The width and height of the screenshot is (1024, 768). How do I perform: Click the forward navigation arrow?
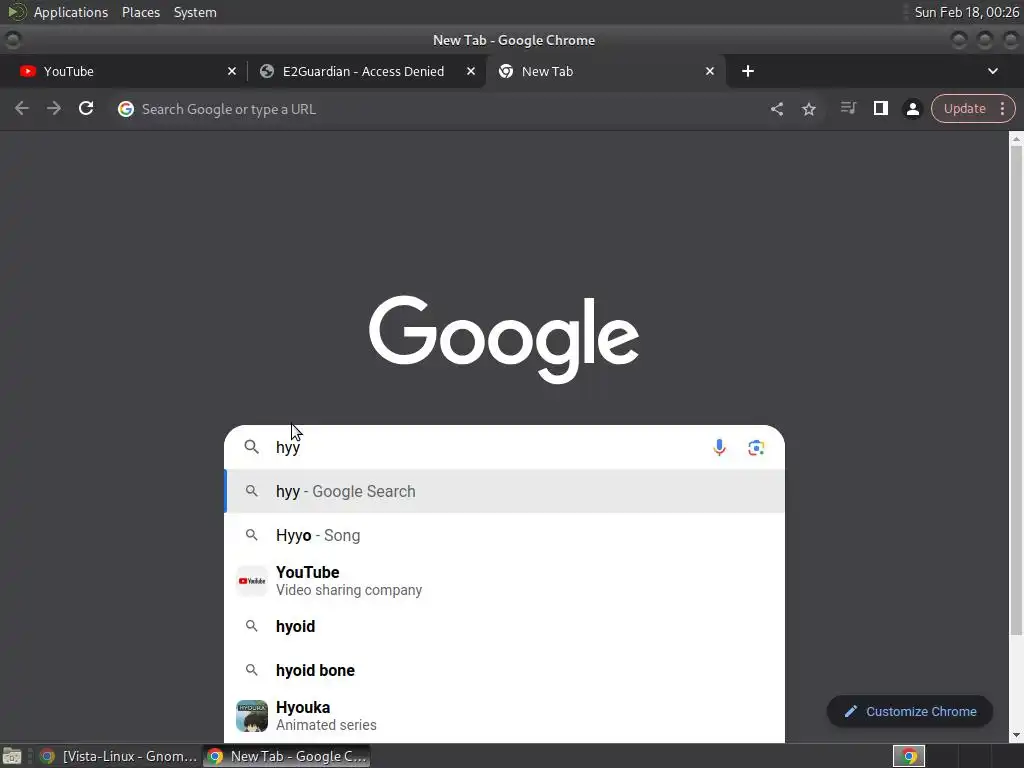[x=54, y=108]
